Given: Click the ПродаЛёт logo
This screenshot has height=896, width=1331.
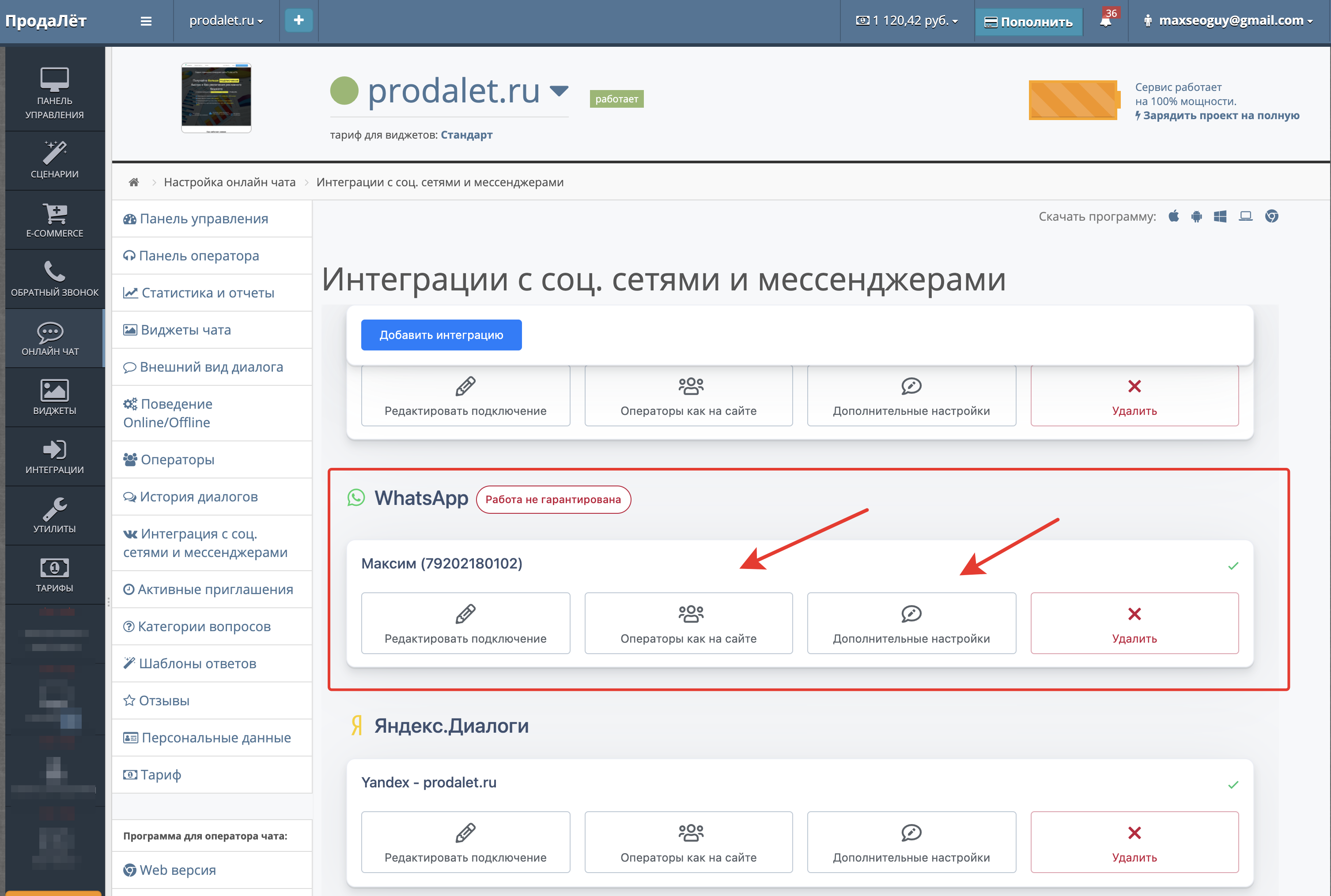Looking at the screenshot, I should (46, 21).
